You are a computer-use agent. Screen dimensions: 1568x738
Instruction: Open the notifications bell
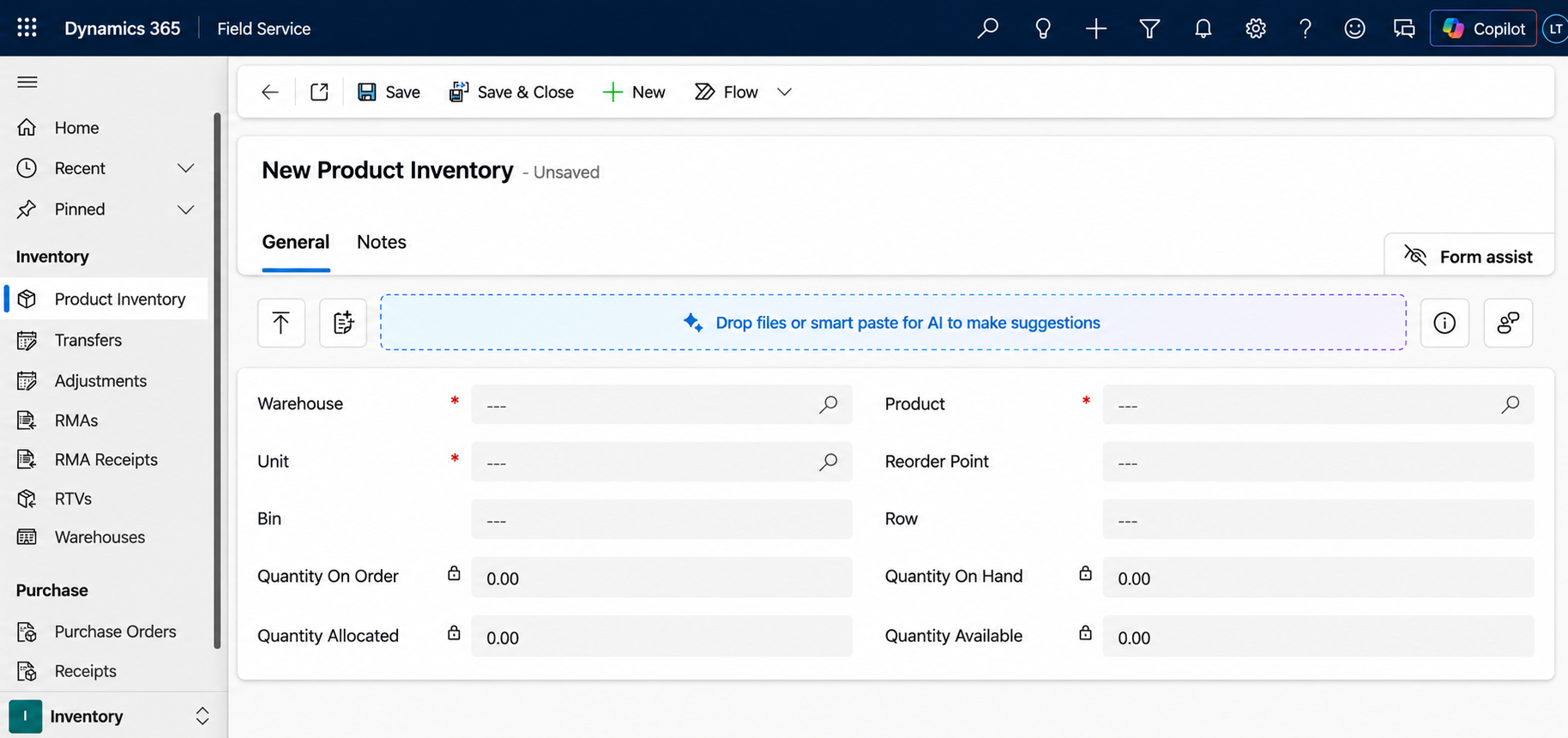coord(1203,28)
